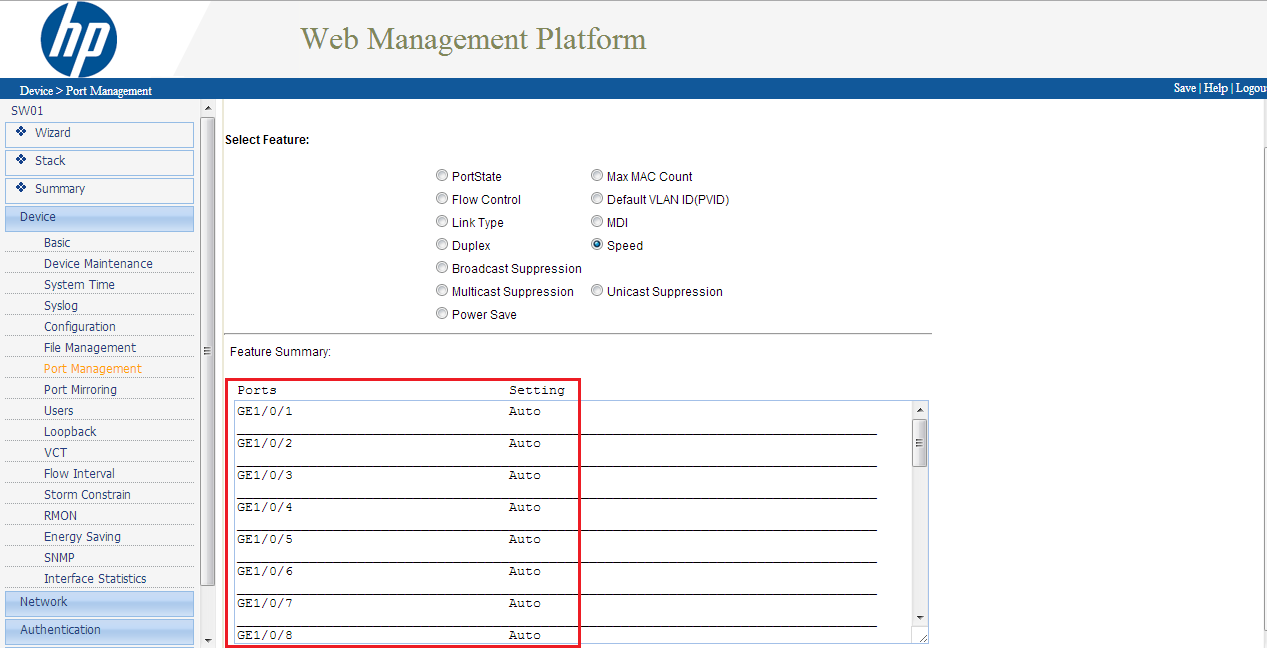Click sidebar scroll down arrow

(x=208, y=640)
